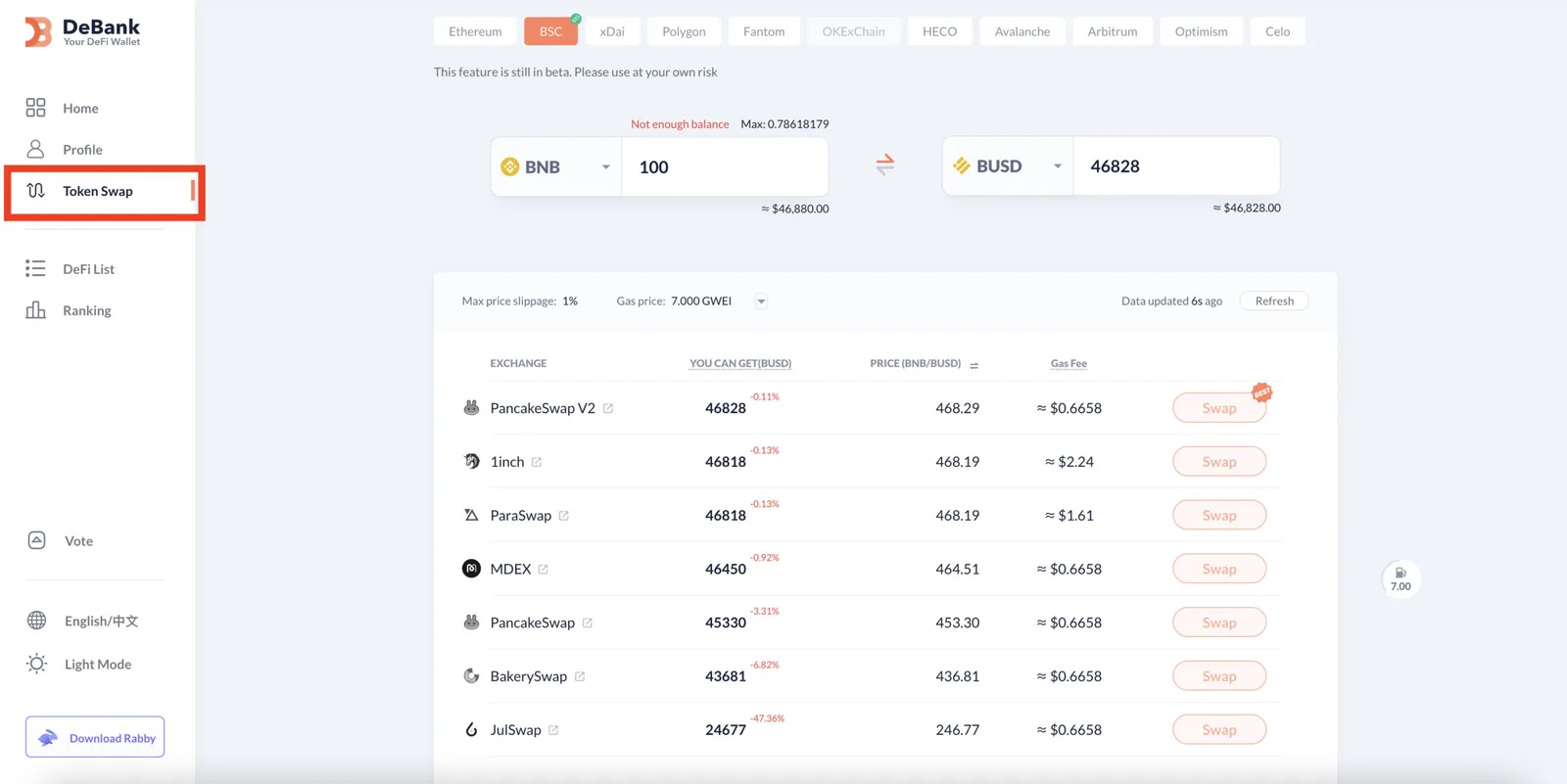Select the Polygon chain tab
Viewport: 1567px width, 784px height.
pos(684,31)
